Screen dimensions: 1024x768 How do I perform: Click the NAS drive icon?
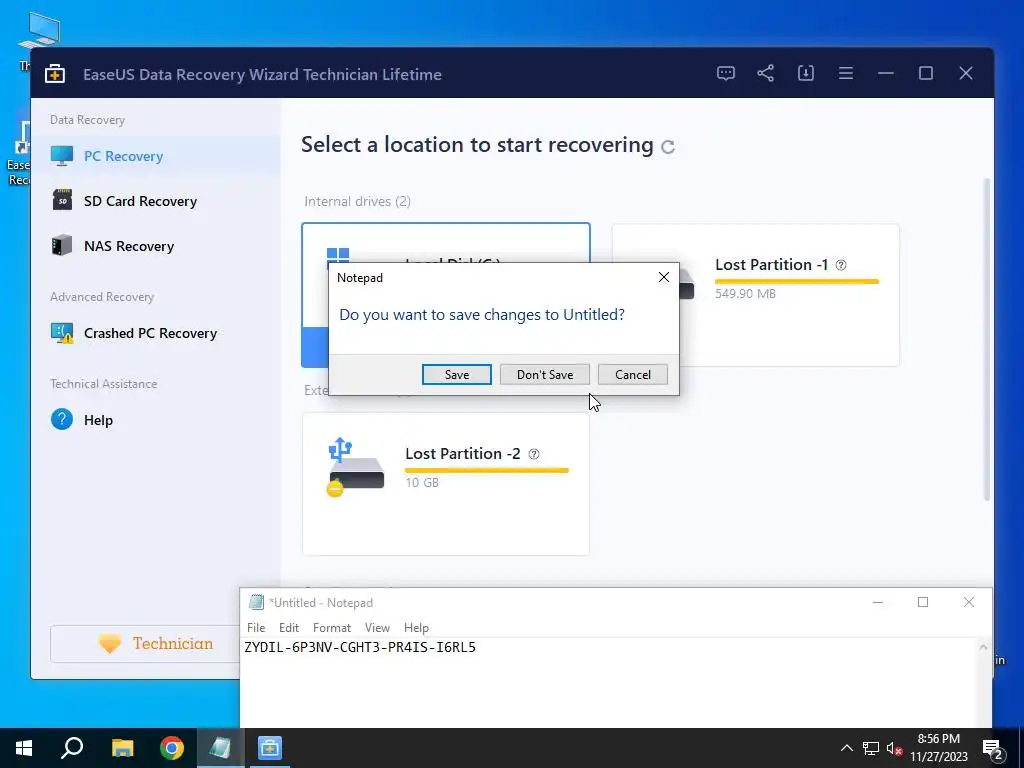62,246
